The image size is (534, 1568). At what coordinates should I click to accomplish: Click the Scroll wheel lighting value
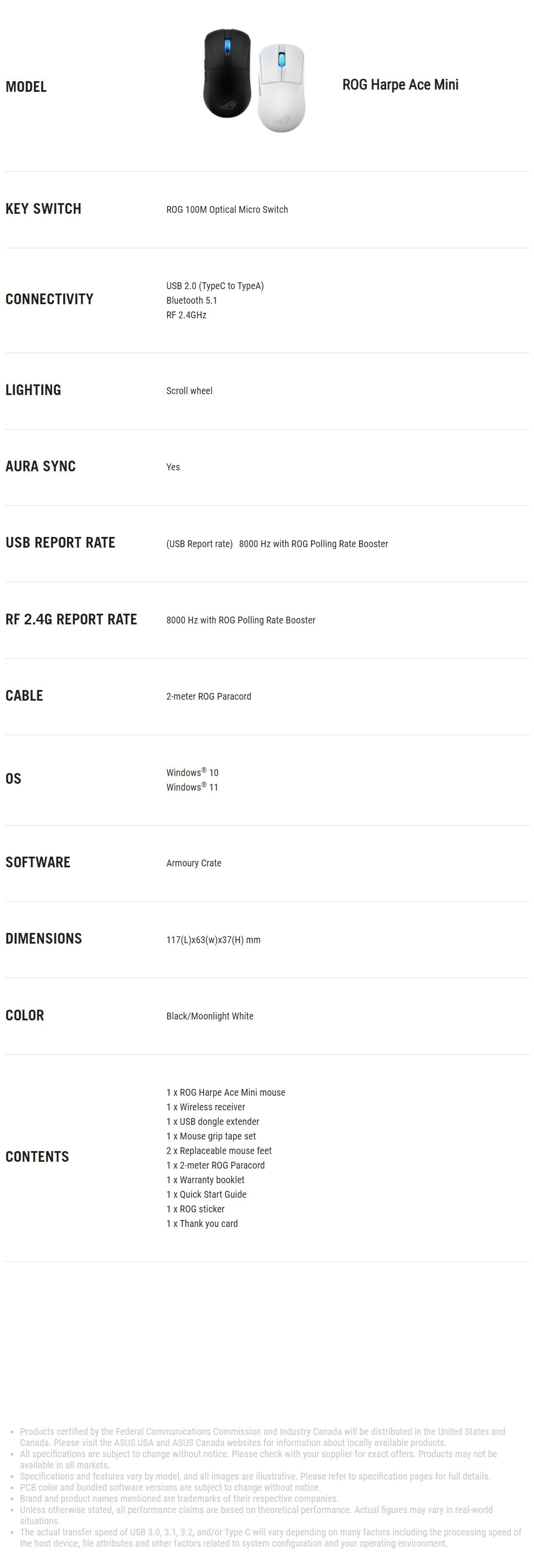(x=189, y=391)
